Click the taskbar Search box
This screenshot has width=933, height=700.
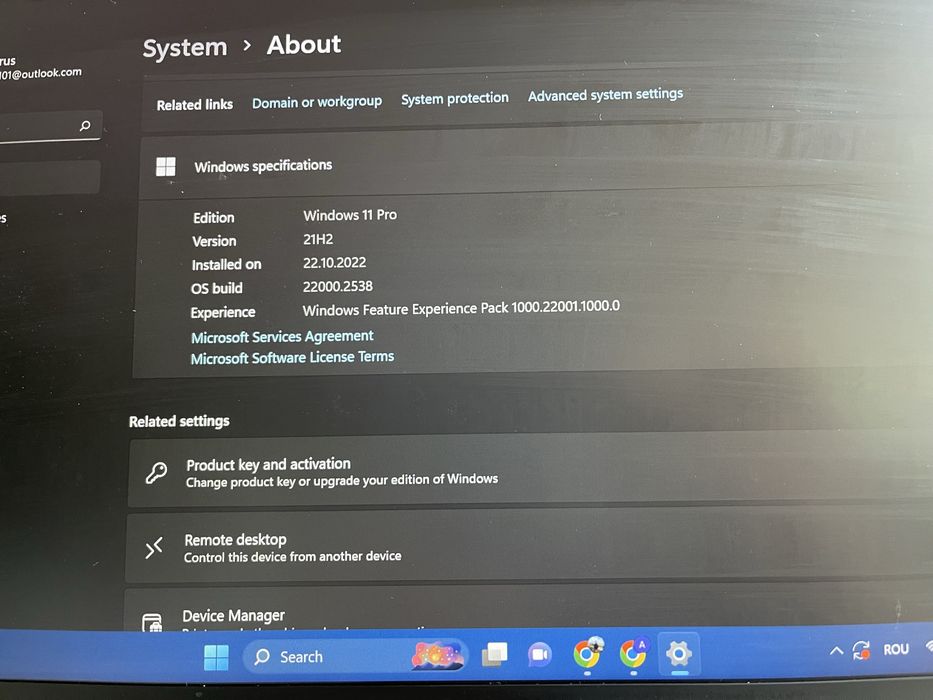point(355,656)
